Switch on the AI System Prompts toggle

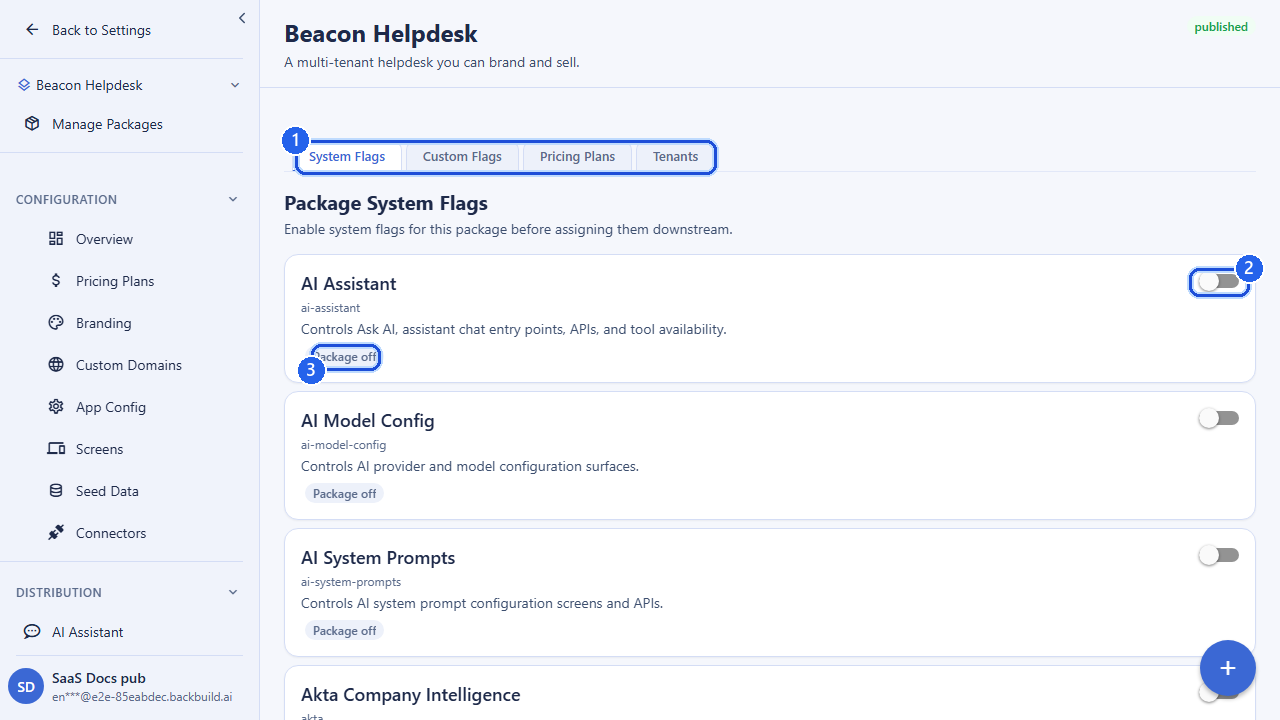1219,555
